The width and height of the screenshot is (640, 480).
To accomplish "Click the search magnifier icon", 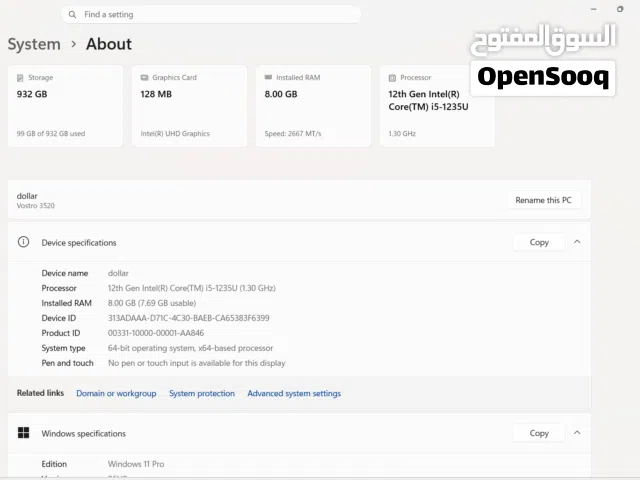I will pyautogui.click(x=72, y=15).
